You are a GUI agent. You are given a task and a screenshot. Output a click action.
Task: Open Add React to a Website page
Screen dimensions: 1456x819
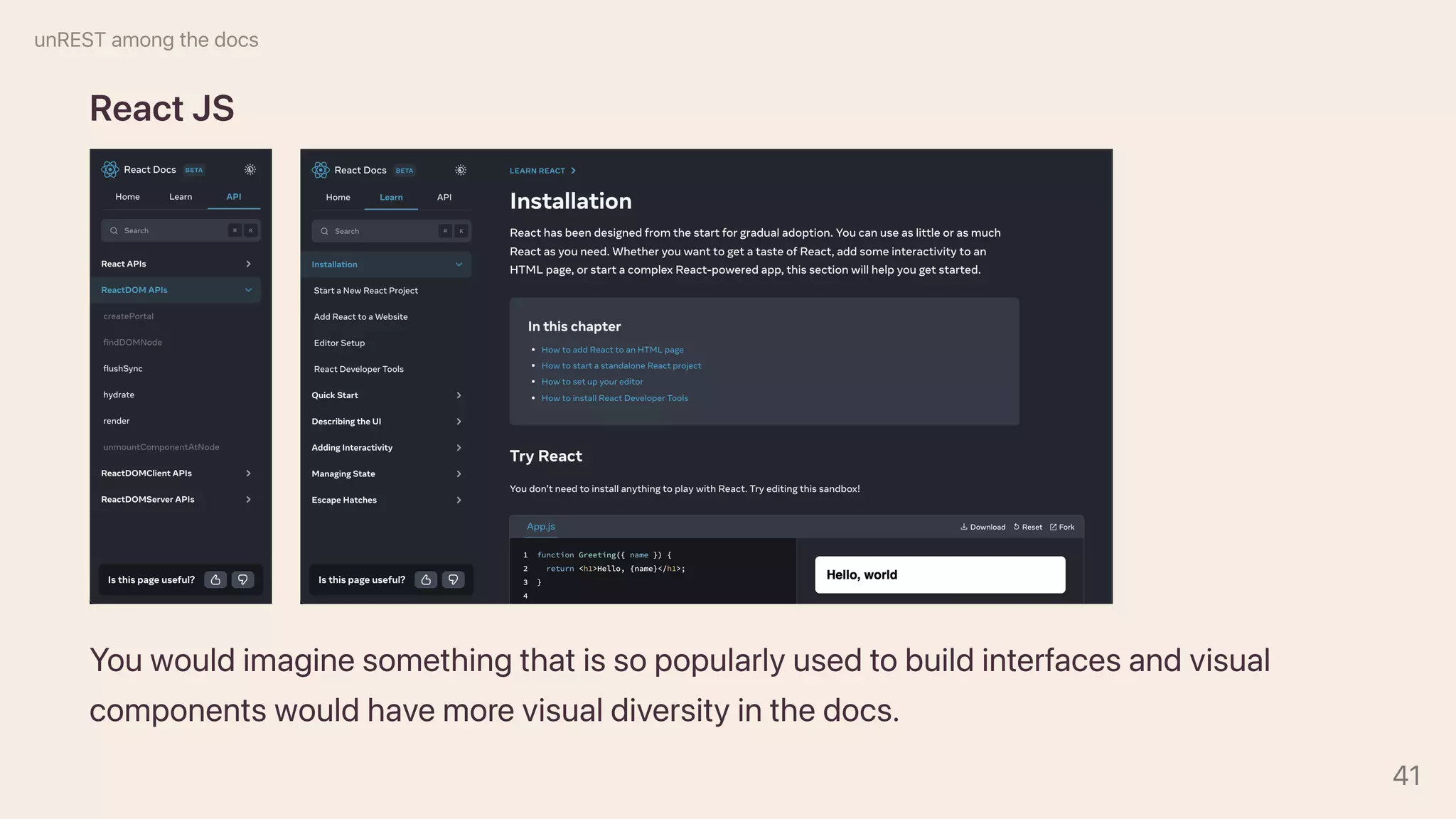(360, 317)
